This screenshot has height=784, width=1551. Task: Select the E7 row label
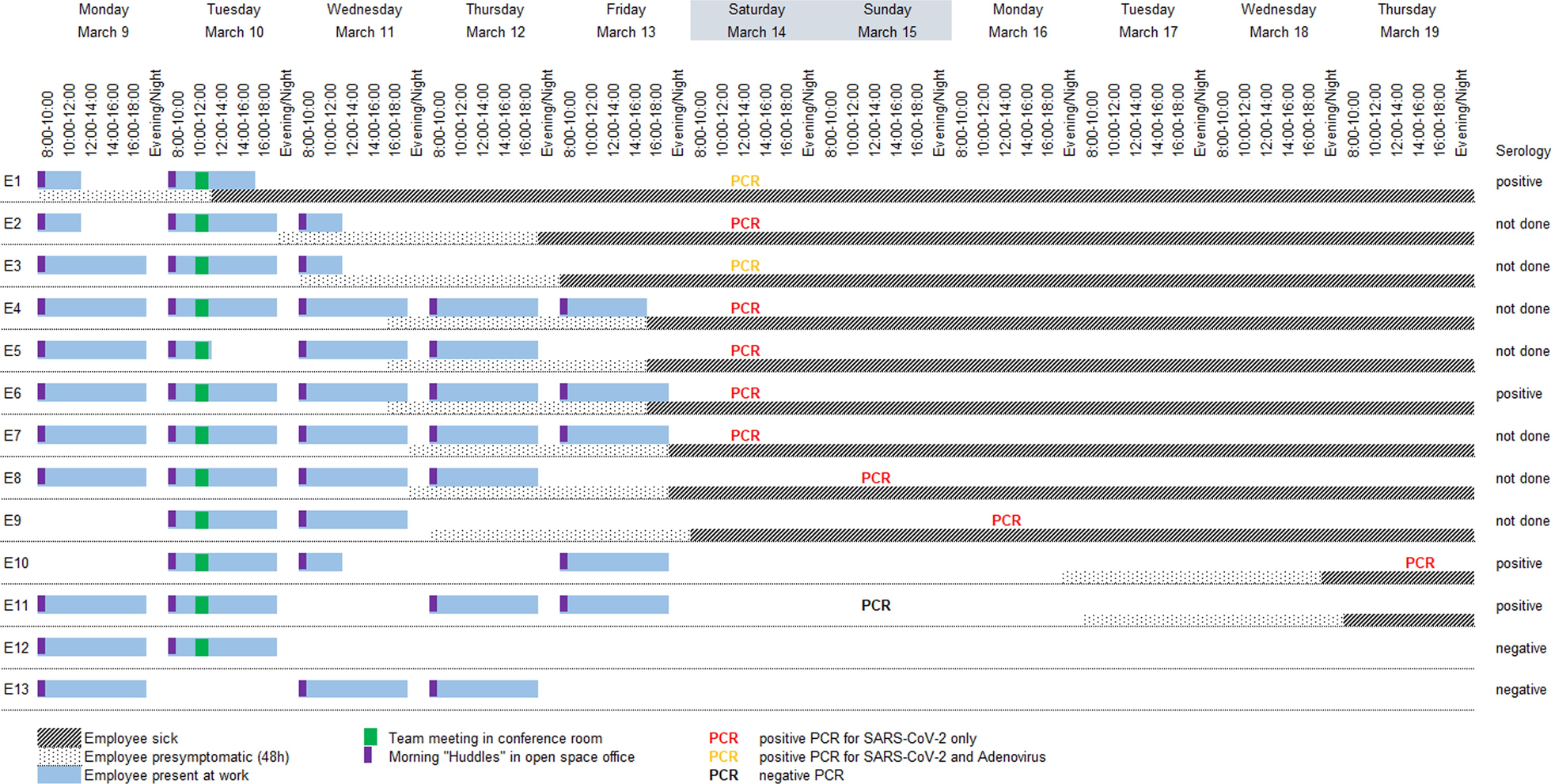coord(12,435)
